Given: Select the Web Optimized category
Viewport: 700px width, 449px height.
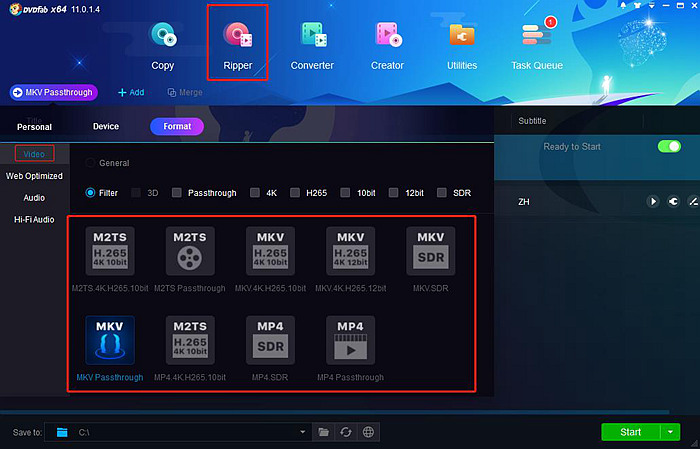Looking at the screenshot, I should [x=34, y=176].
